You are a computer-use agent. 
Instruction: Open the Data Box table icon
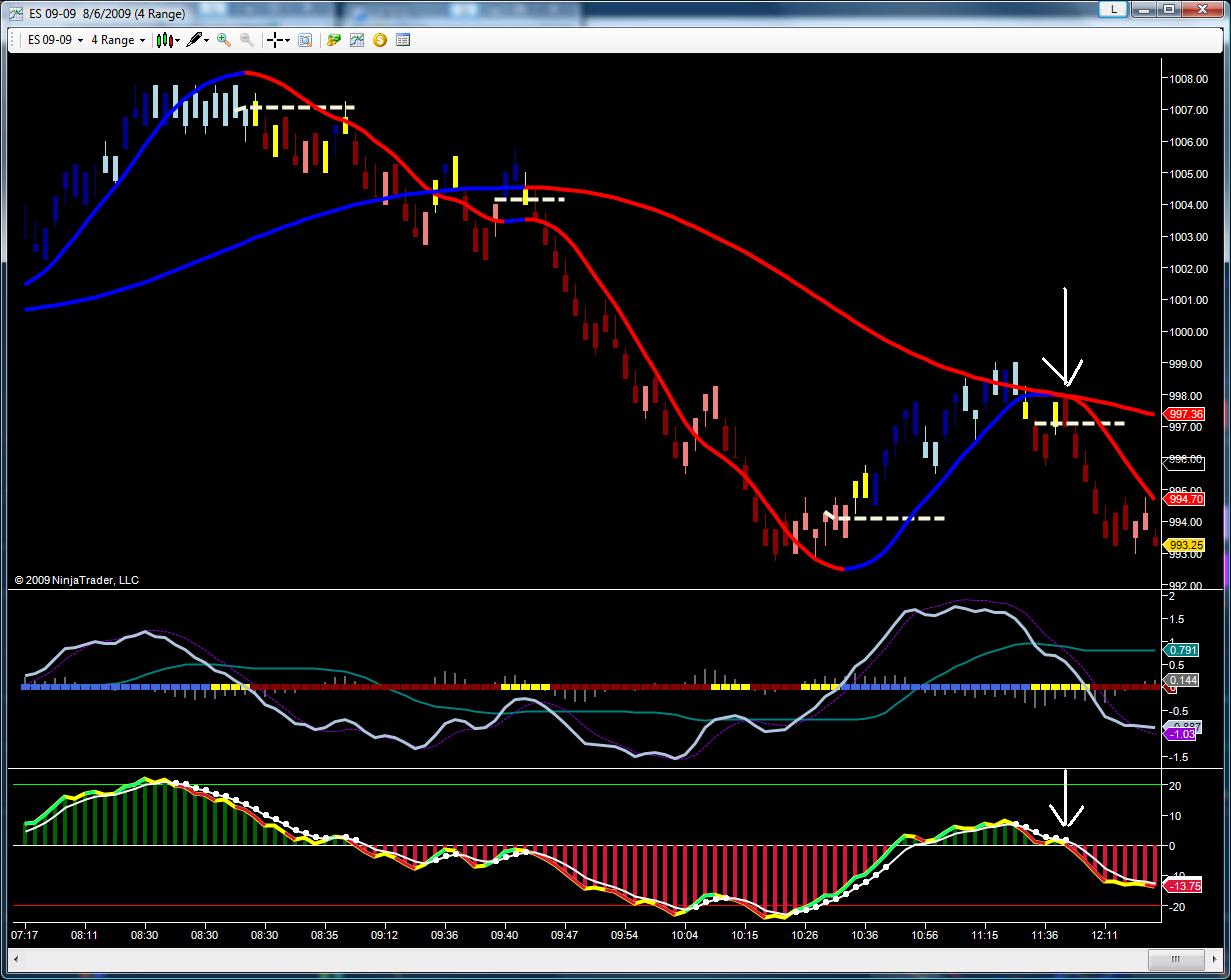(x=403, y=40)
